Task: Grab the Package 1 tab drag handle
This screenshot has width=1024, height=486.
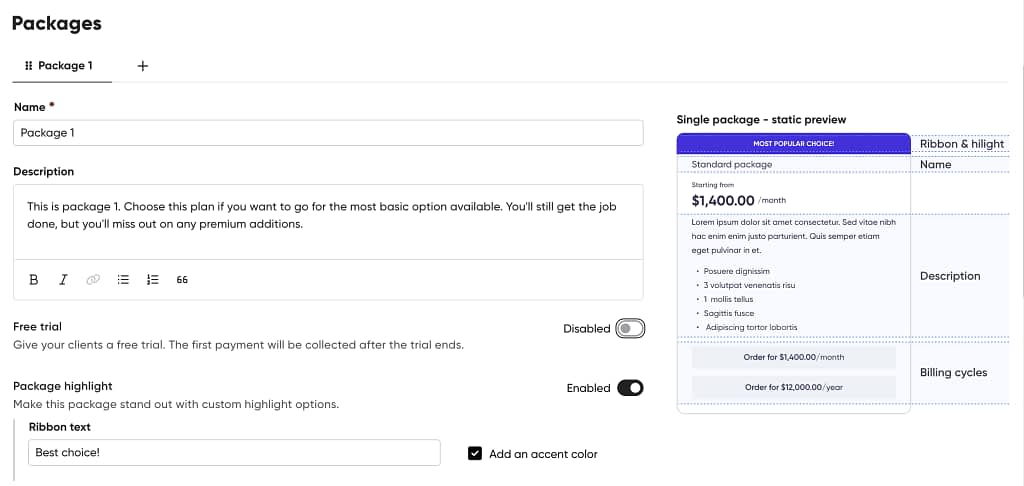Action: [29, 65]
